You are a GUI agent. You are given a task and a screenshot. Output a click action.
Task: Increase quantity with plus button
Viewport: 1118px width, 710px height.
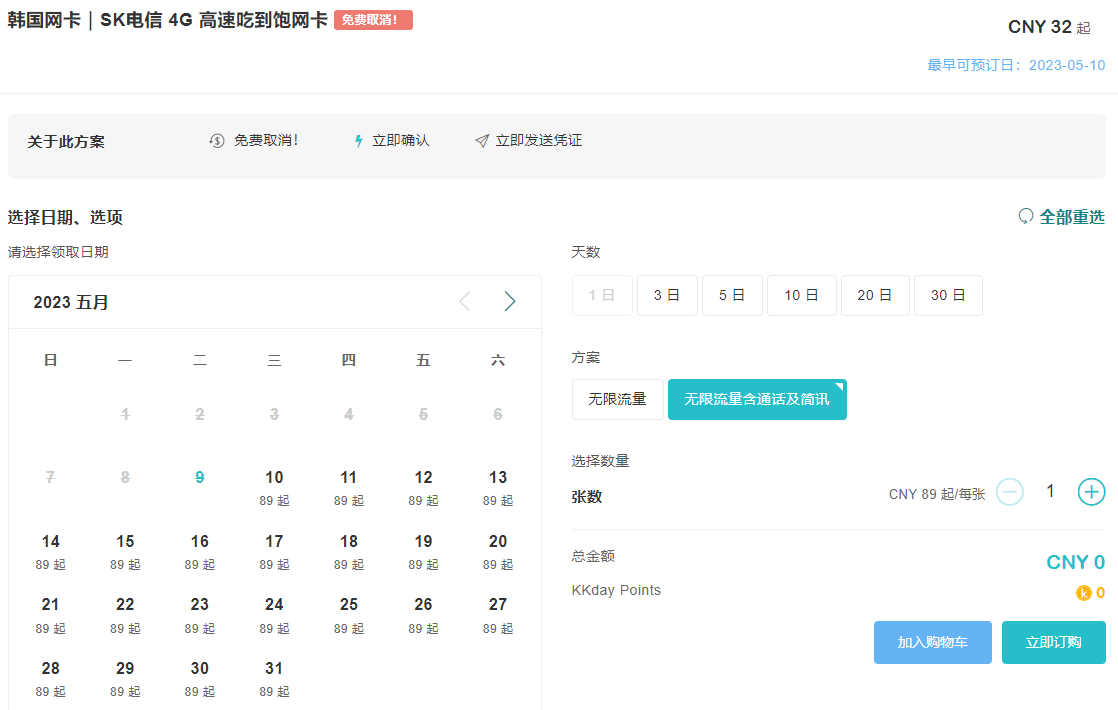click(x=1091, y=492)
